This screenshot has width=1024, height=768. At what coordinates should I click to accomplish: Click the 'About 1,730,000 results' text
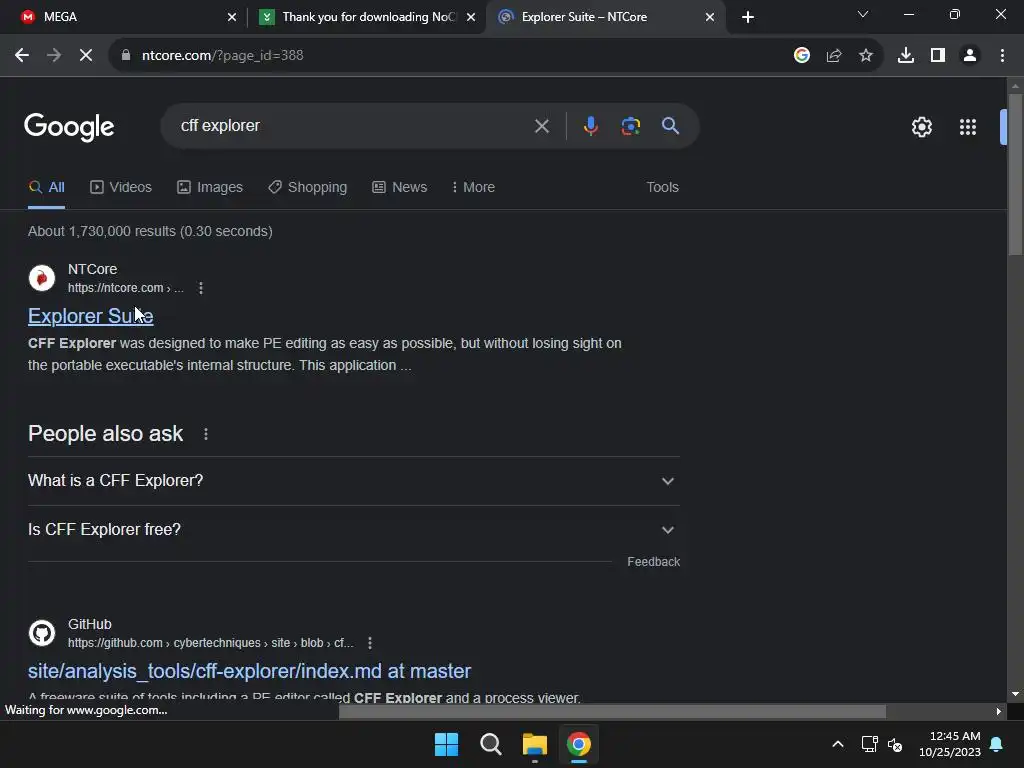tap(150, 231)
